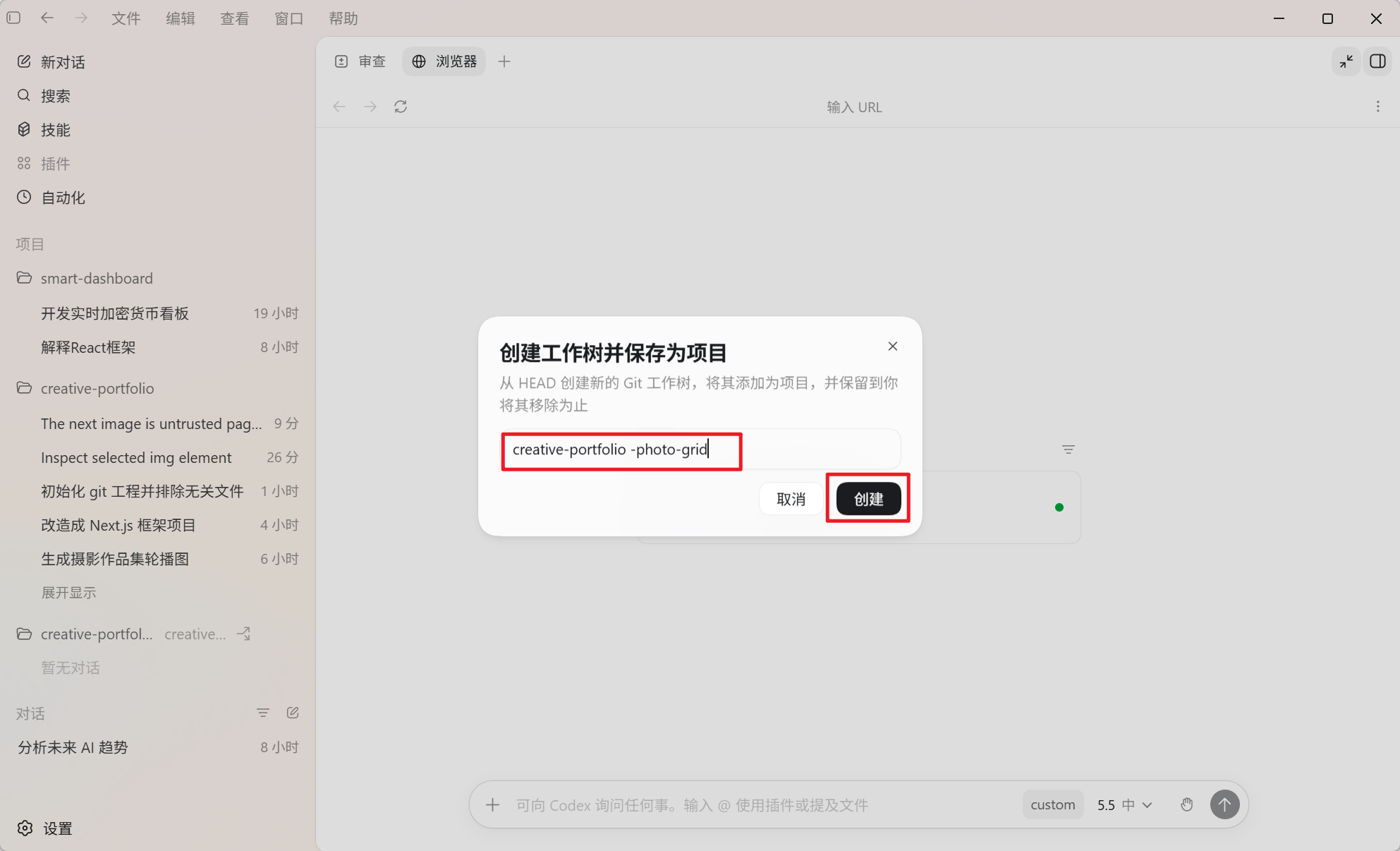1400x851 pixels.
Task: Open the 帮助 menu
Action: click(343, 18)
